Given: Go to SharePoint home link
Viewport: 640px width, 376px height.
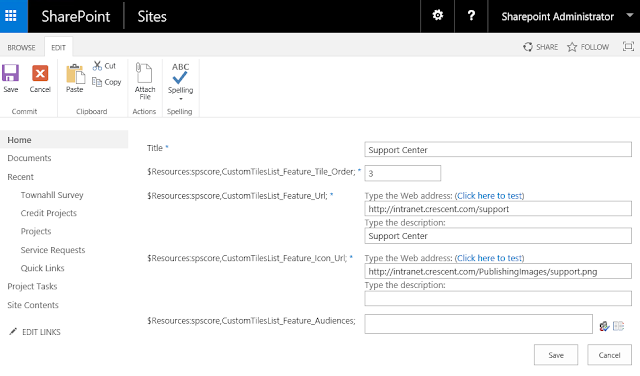Looking at the screenshot, I should [x=76, y=16].
